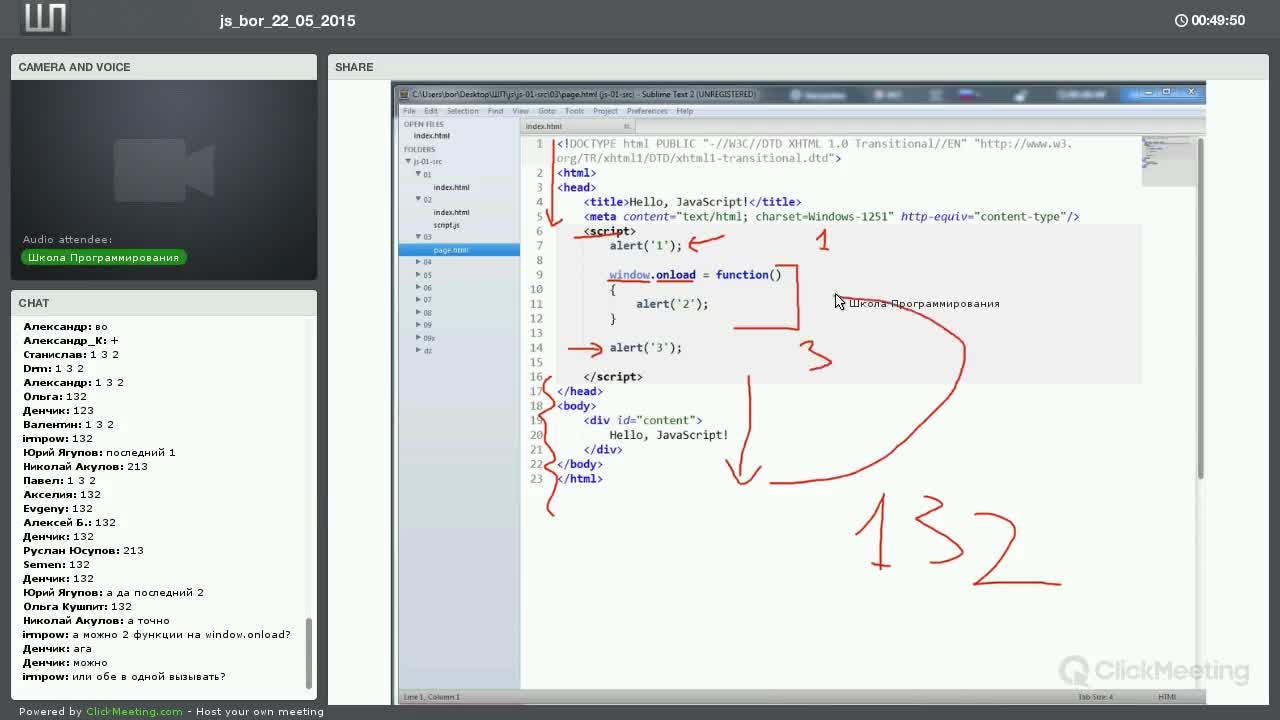Open the Help menu
Viewport: 1280px width, 720px height.
coord(684,111)
